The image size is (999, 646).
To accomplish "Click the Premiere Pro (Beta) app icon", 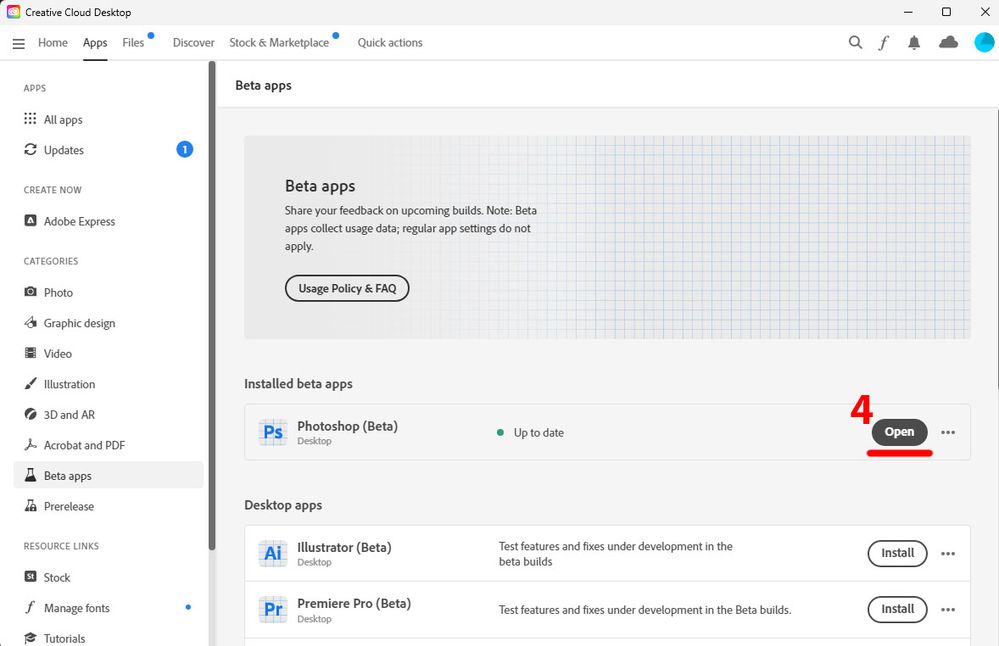I will [272, 610].
